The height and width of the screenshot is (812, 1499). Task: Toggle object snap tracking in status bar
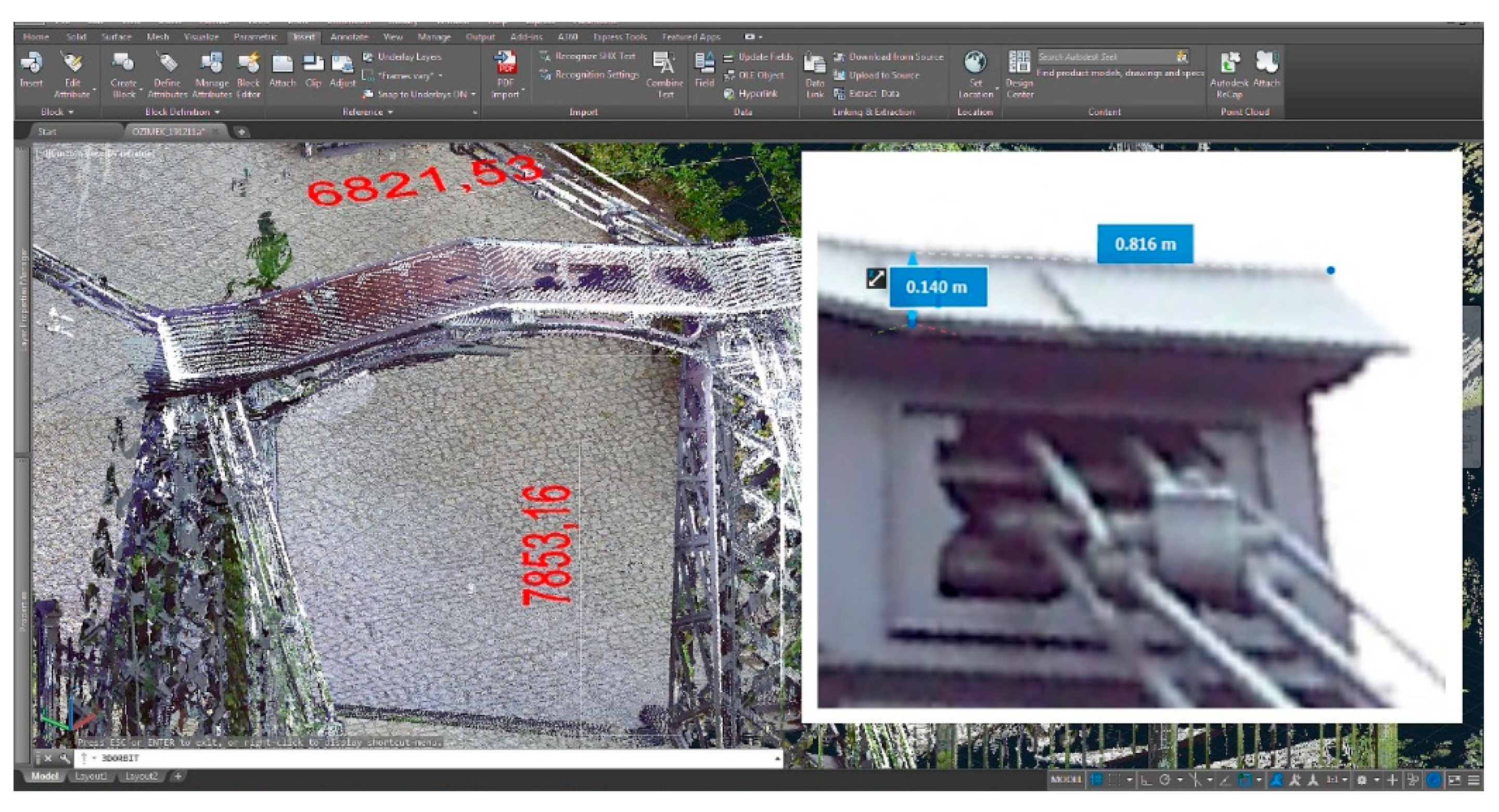pos(1224,780)
